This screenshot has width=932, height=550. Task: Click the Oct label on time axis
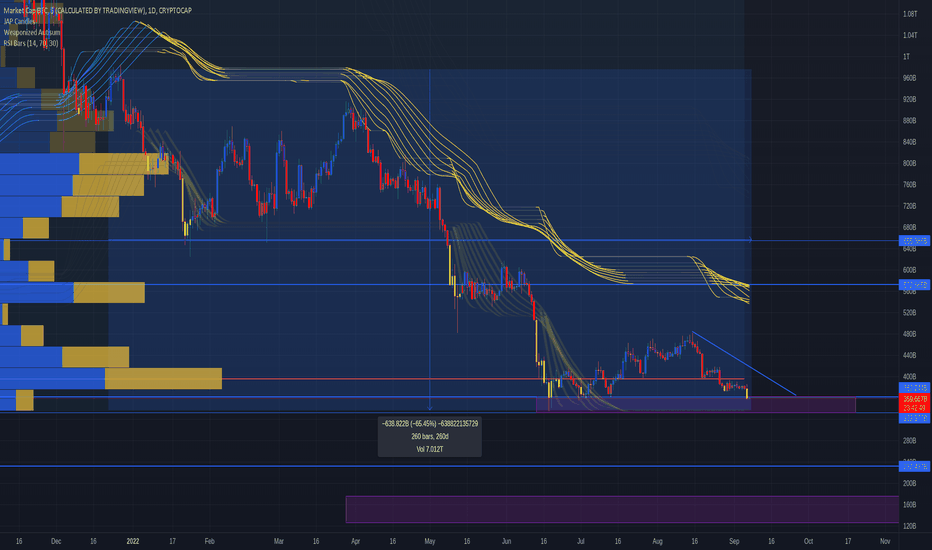pos(808,541)
